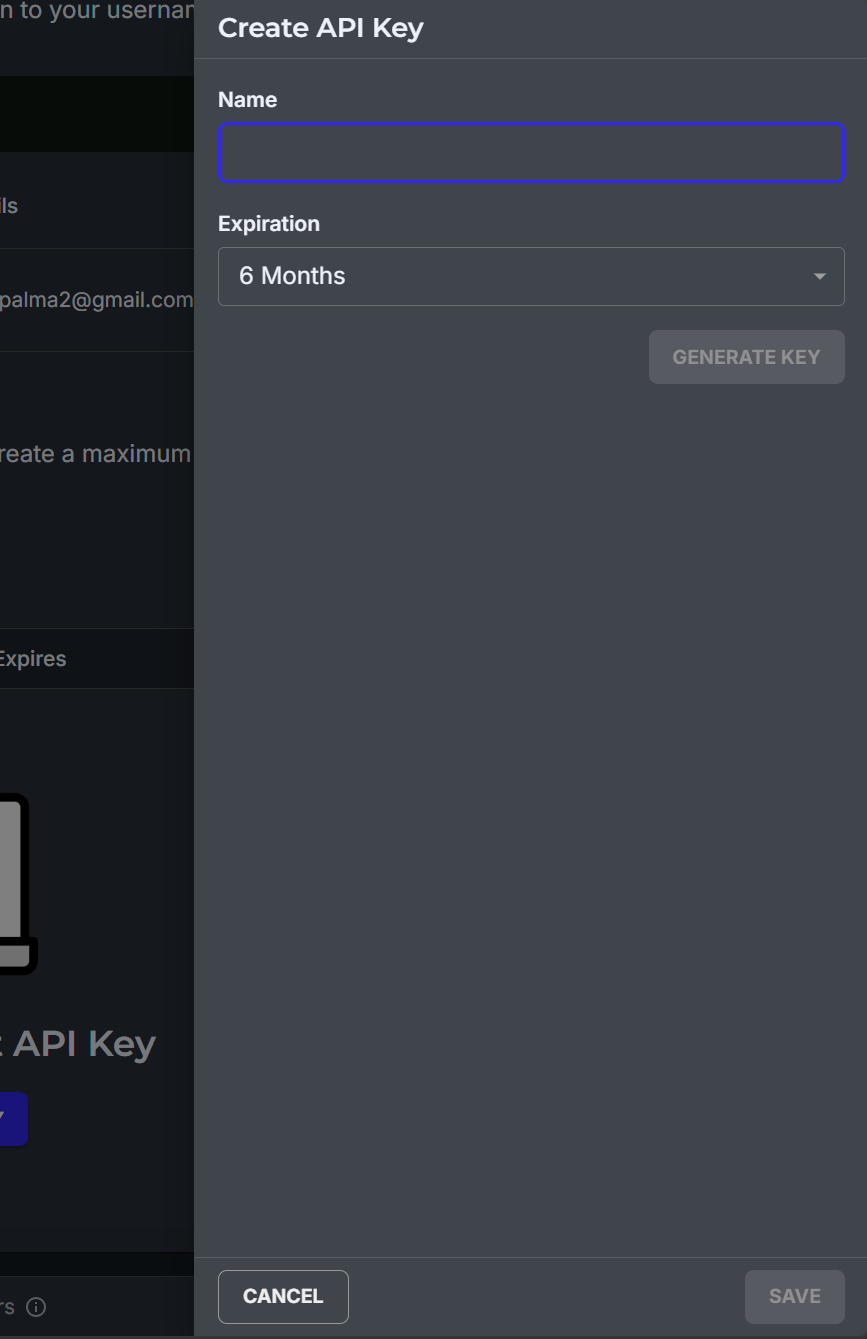Click the dimmed backdrop to dismiss the panel
Image resolution: width=867 pixels, height=1339 pixels.
click(97, 560)
